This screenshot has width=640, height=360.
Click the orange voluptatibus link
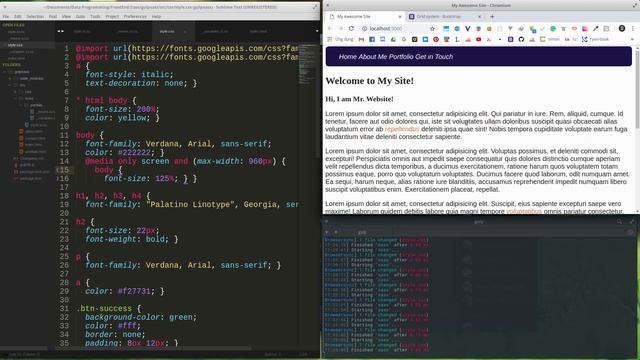click(524, 211)
